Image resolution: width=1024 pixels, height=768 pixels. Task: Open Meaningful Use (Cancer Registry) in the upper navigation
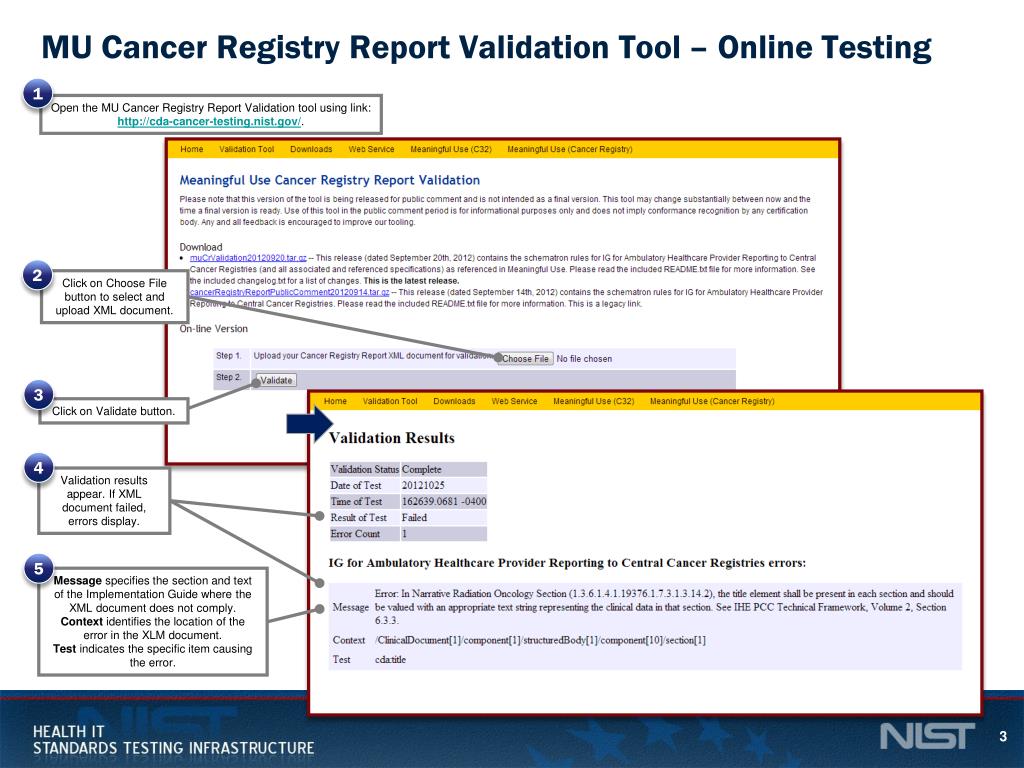[x=569, y=149]
